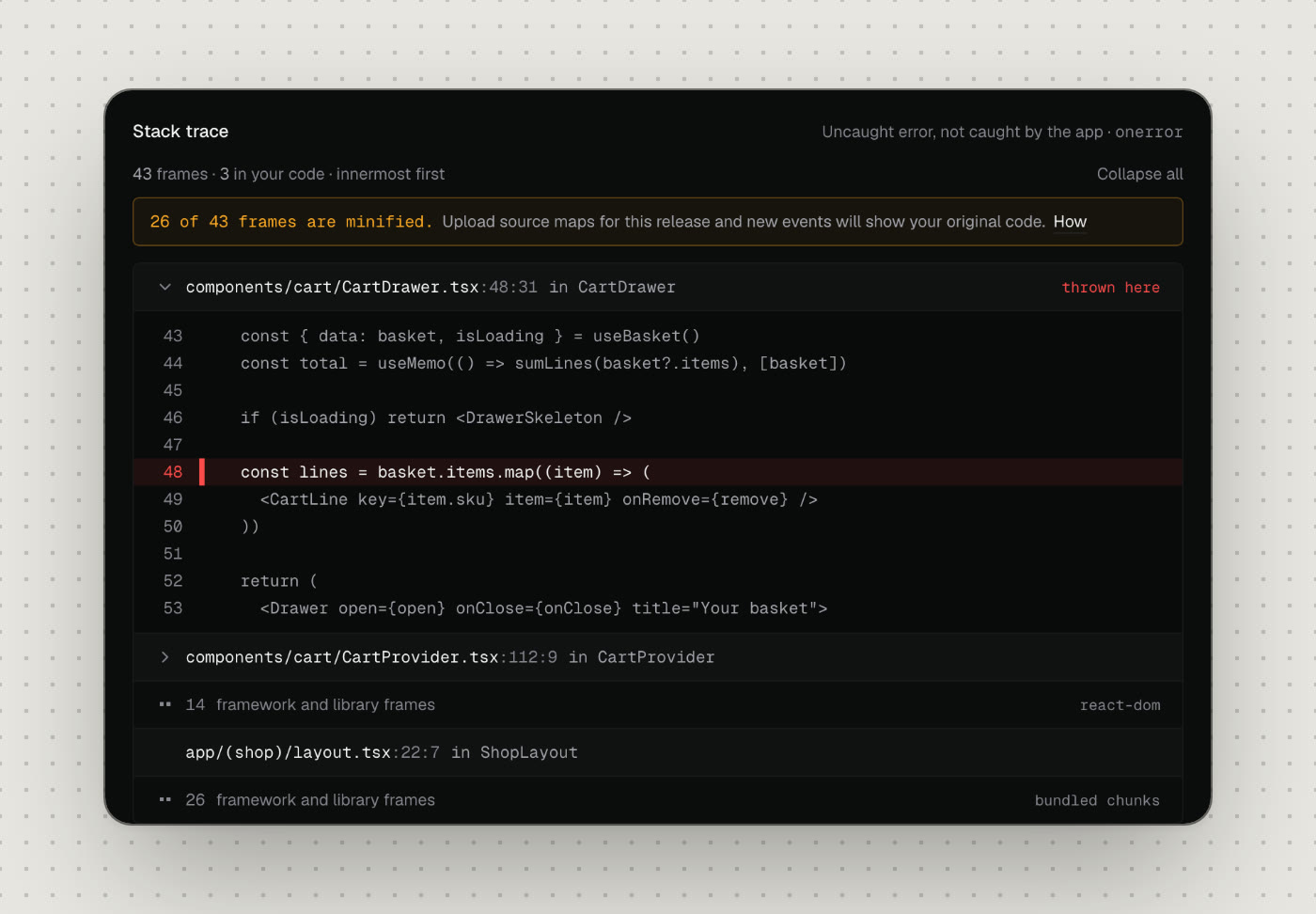Click line 46 DrawerSkeleton return statement

436,418
